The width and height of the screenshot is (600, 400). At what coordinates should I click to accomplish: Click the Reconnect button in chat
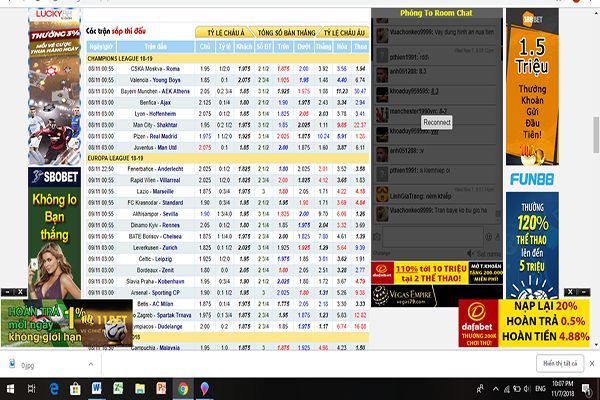(437, 122)
